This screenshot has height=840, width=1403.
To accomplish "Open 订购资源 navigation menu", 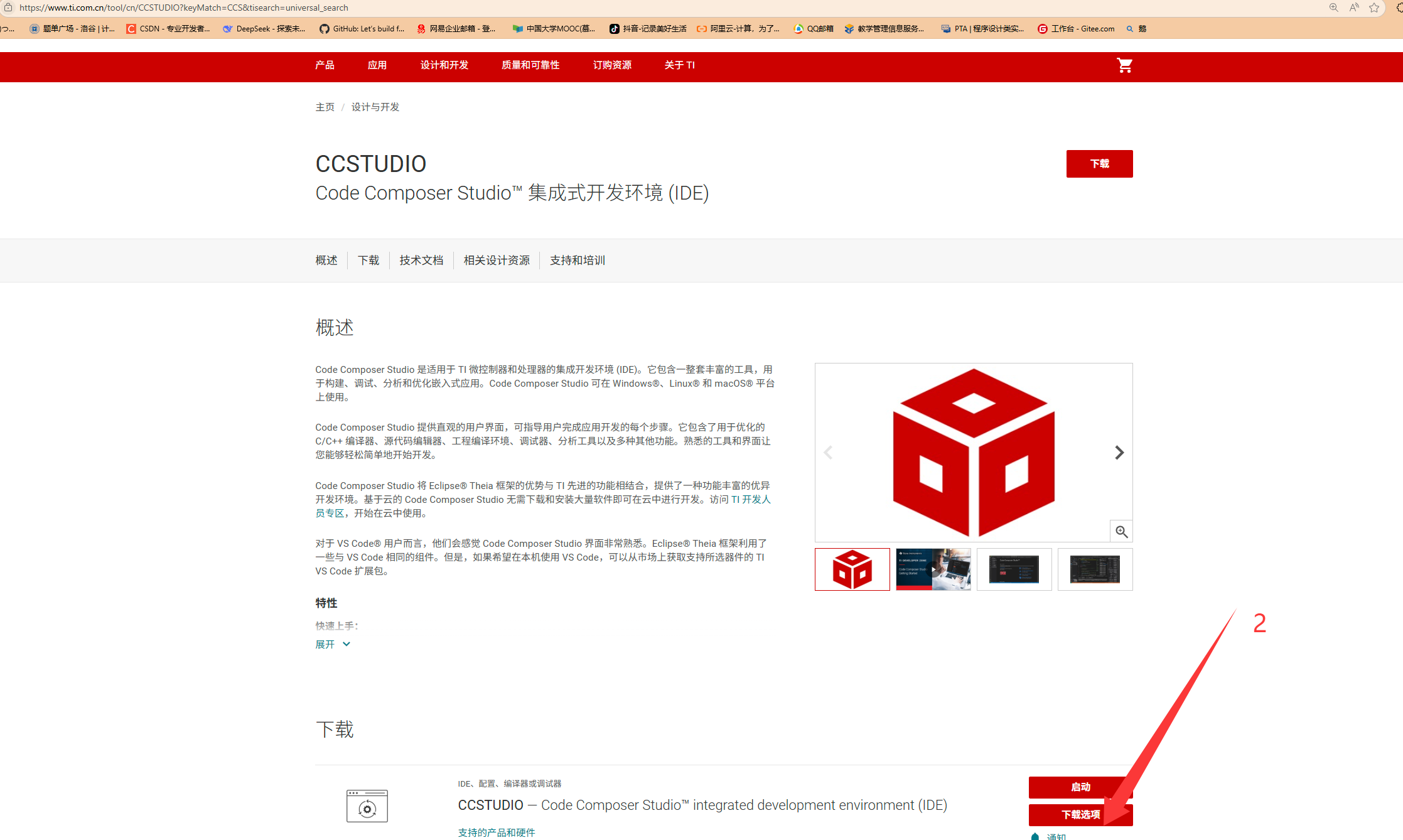I will point(612,65).
